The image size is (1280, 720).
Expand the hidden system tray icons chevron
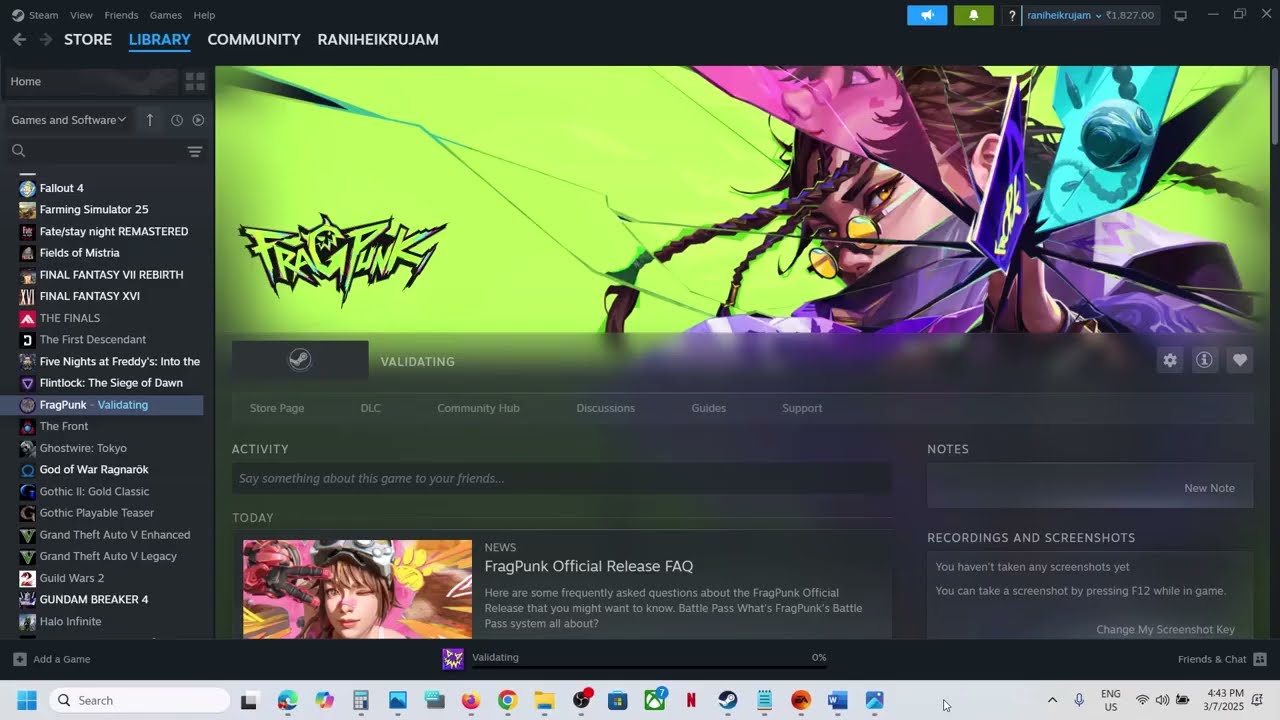pos(1052,700)
